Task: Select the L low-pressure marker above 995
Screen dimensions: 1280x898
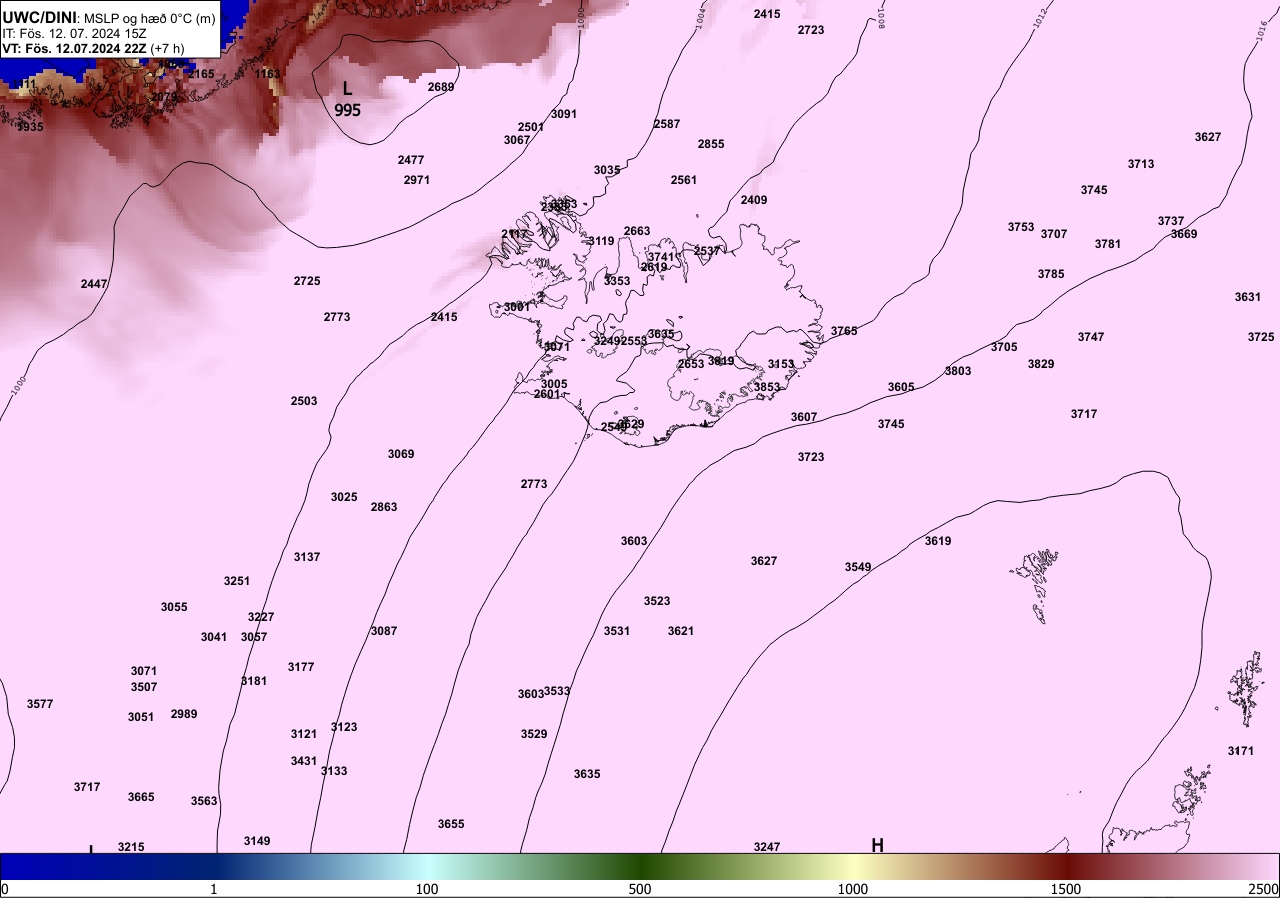Action: 347,88
